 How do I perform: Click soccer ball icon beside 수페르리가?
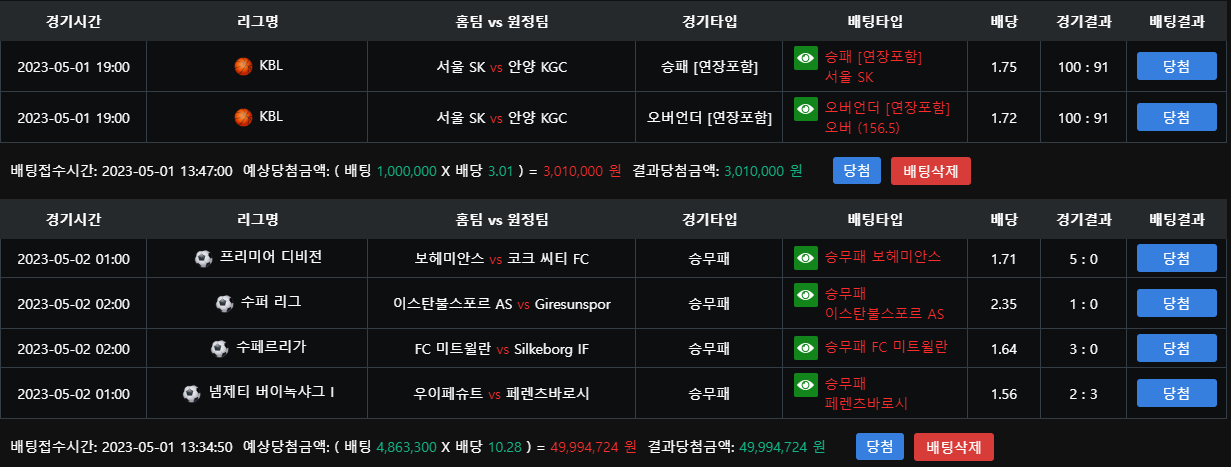(220, 348)
